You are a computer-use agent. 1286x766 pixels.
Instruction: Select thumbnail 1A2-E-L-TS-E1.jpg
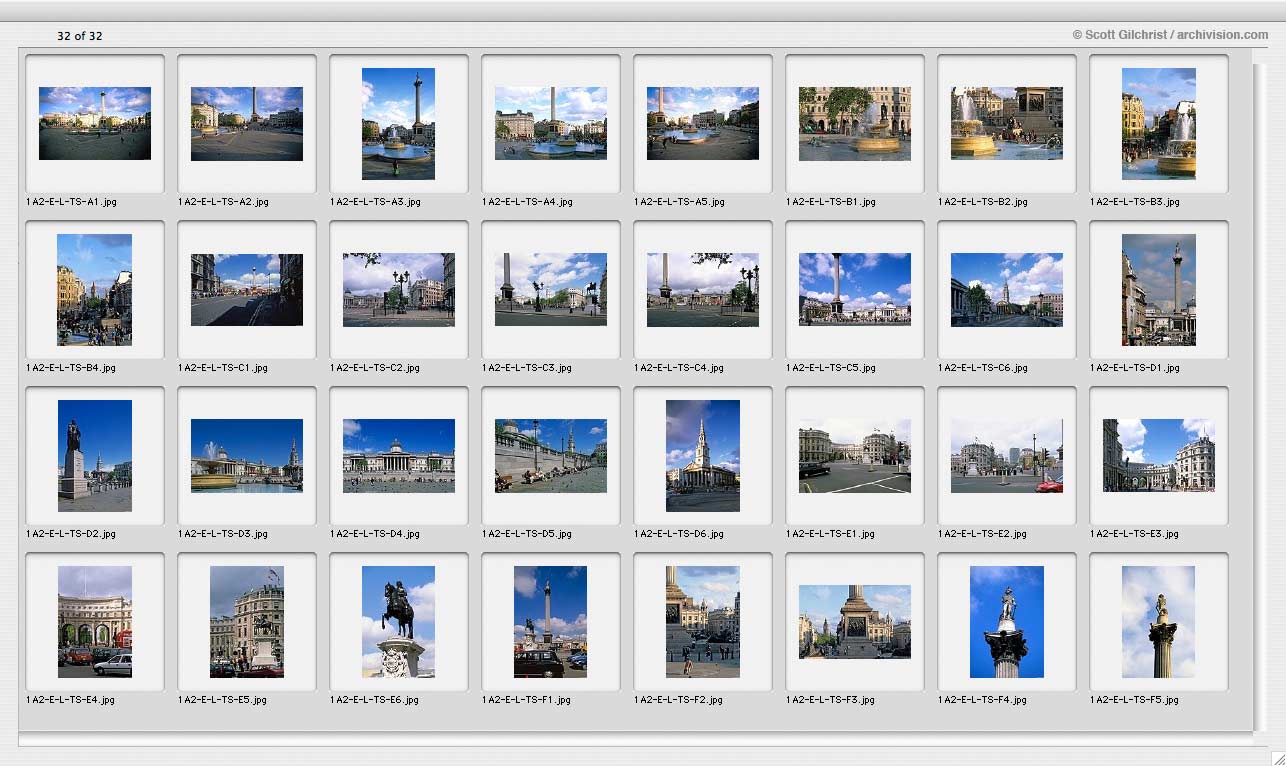(855, 455)
